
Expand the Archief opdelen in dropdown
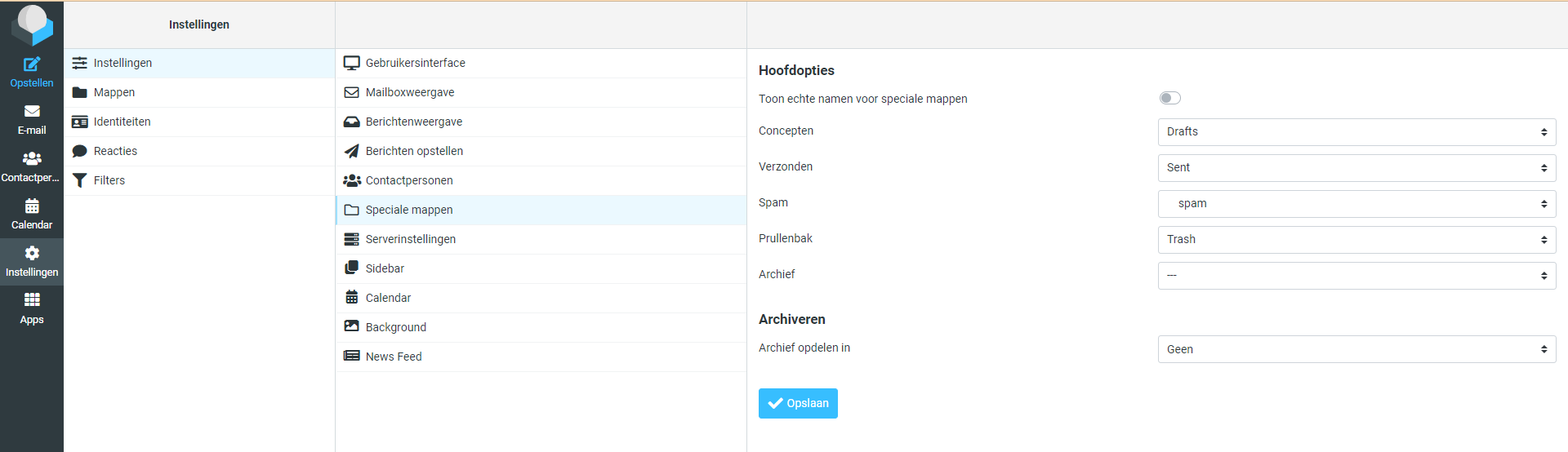pyautogui.click(x=1356, y=349)
